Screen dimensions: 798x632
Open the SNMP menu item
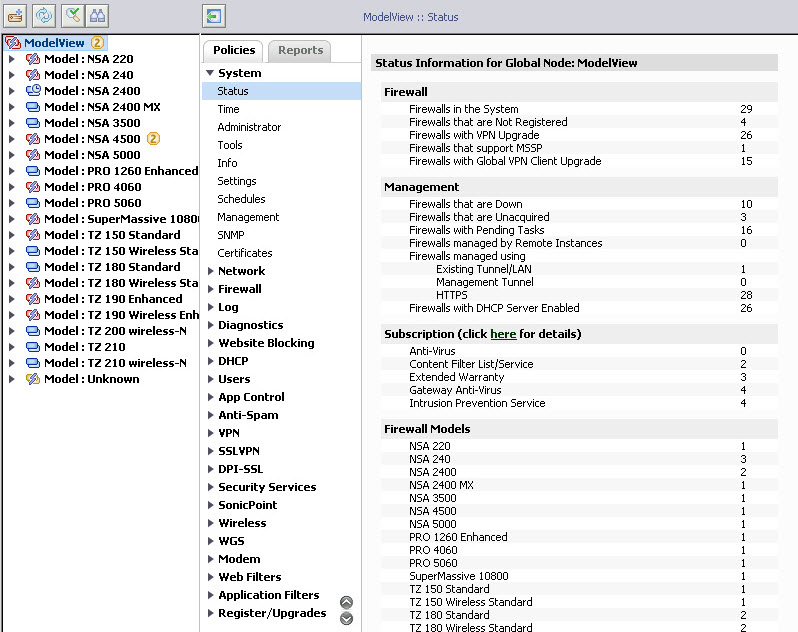(x=231, y=235)
